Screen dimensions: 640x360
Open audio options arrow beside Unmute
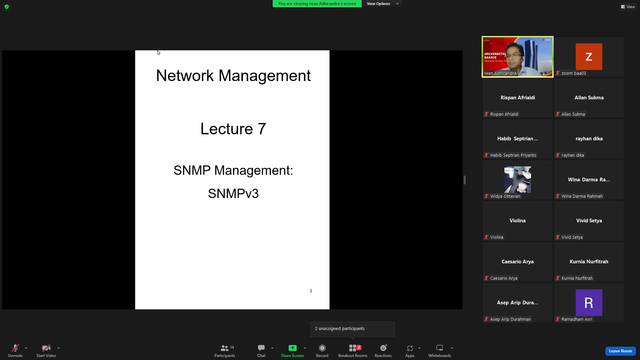(x=26, y=348)
